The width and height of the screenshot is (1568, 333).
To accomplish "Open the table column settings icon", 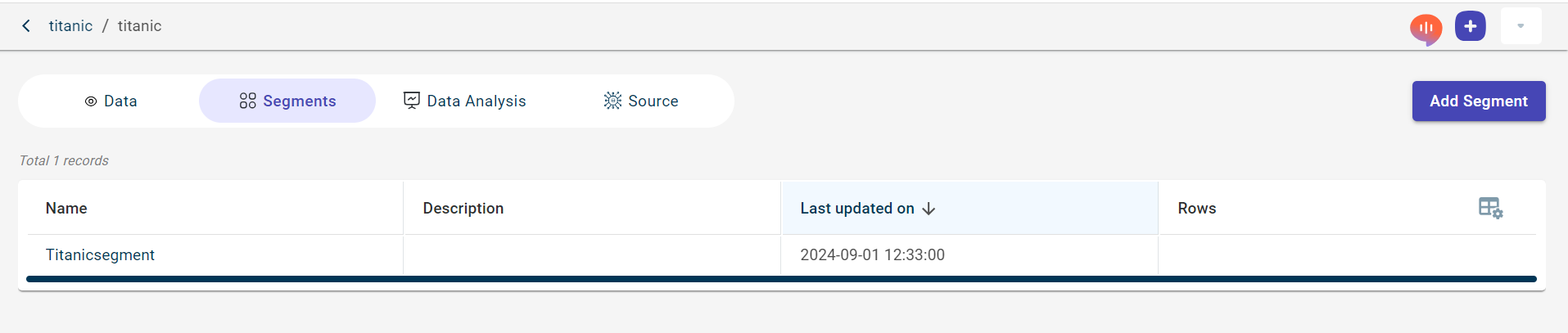I will point(1490,208).
